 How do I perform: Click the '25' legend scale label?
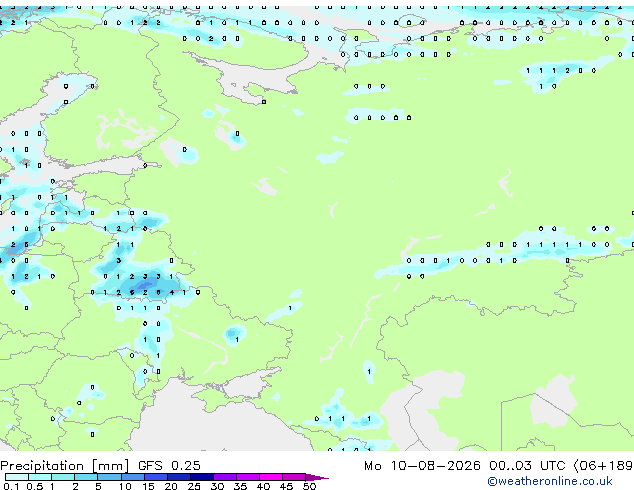pyautogui.click(x=194, y=486)
